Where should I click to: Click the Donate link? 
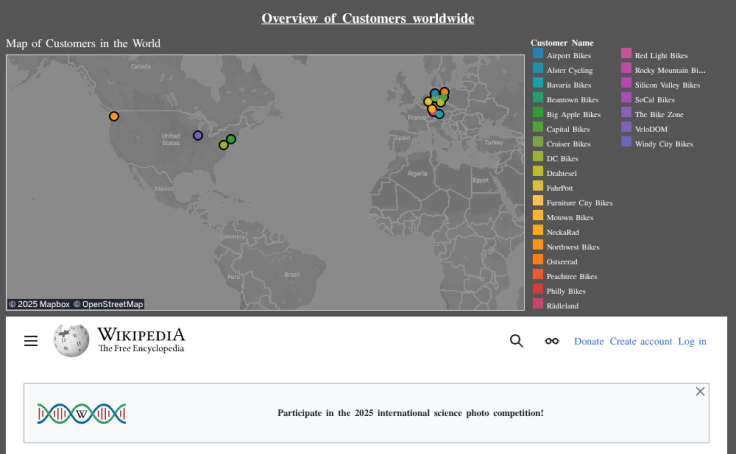pyautogui.click(x=588, y=341)
